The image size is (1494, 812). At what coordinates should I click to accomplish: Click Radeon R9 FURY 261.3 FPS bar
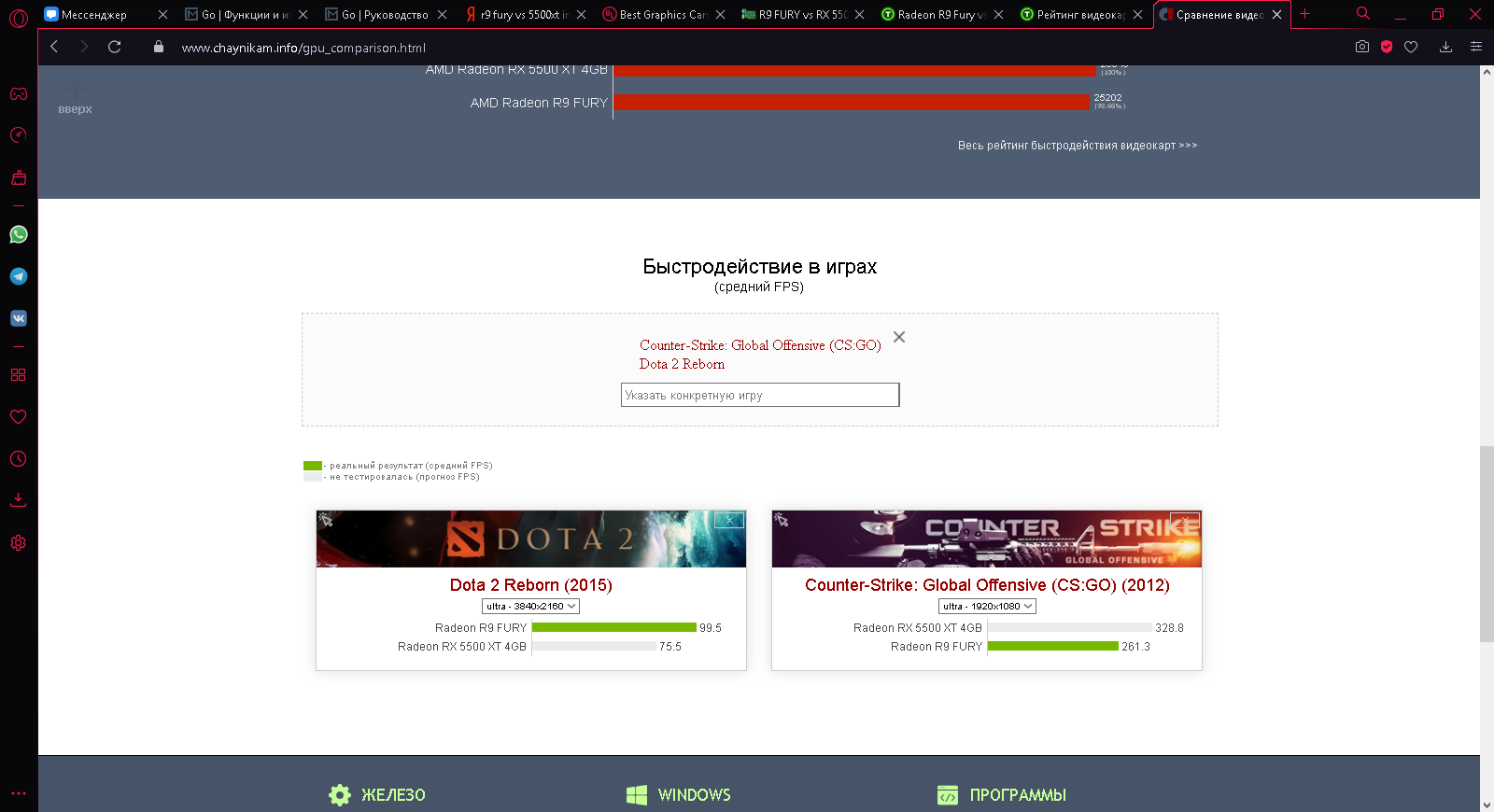(1053, 647)
